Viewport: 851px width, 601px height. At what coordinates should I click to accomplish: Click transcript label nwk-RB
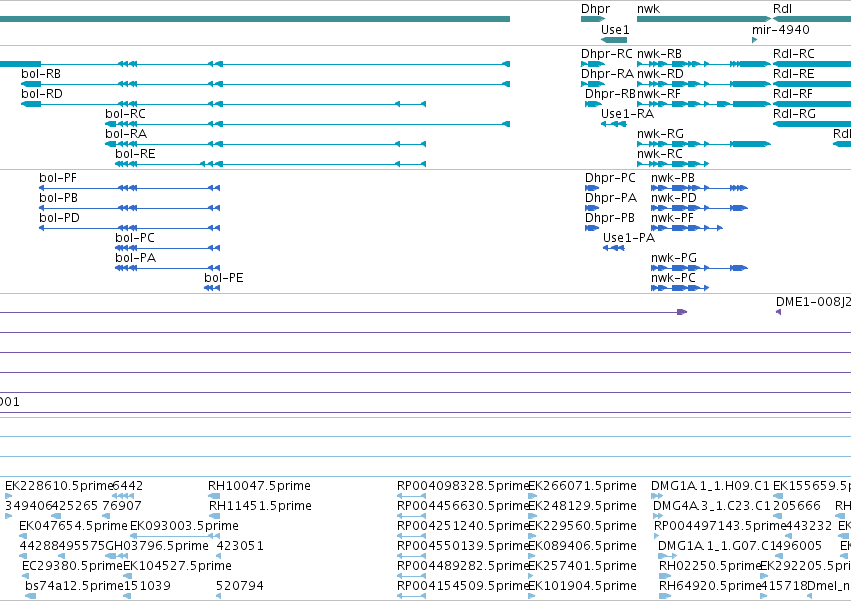pos(659,54)
